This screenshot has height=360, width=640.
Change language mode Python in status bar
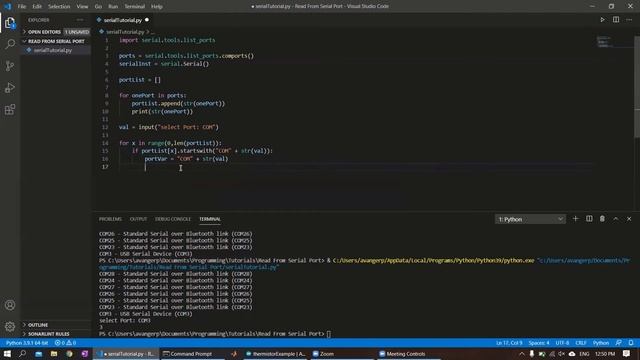(601, 343)
